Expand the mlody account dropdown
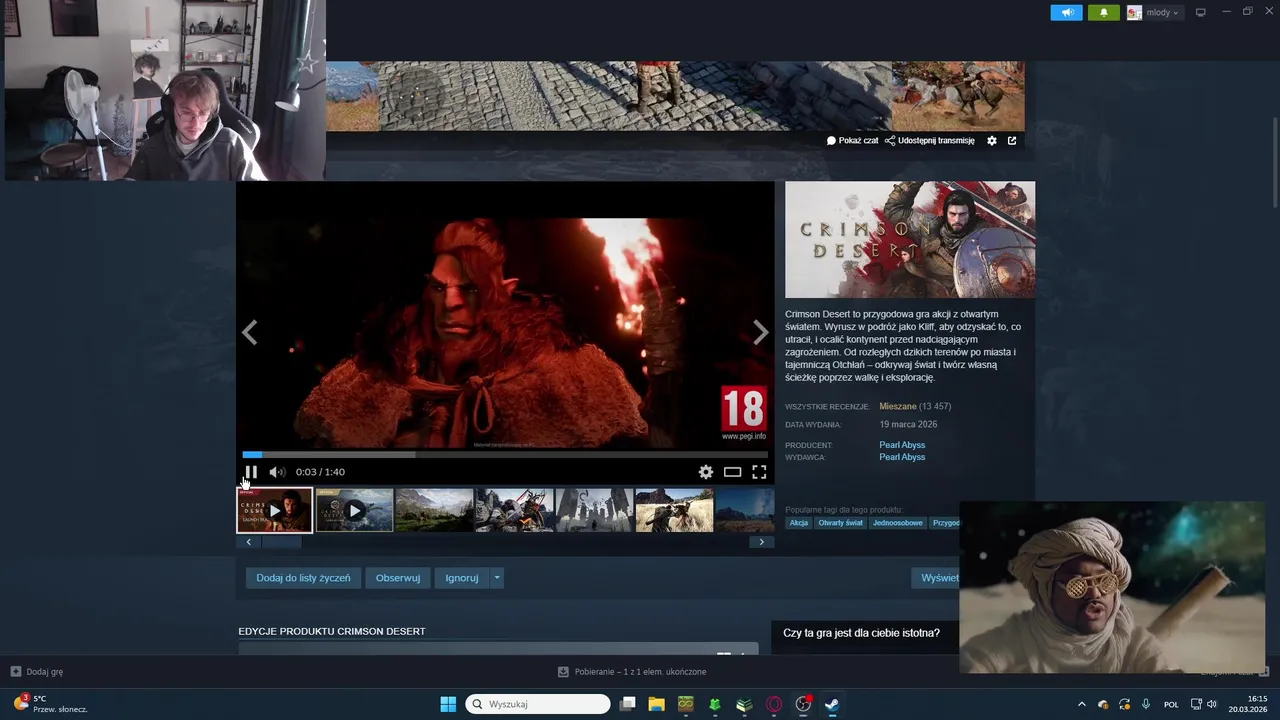The height and width of the screenshot is (720, 1280). (x=1162, y=12)
